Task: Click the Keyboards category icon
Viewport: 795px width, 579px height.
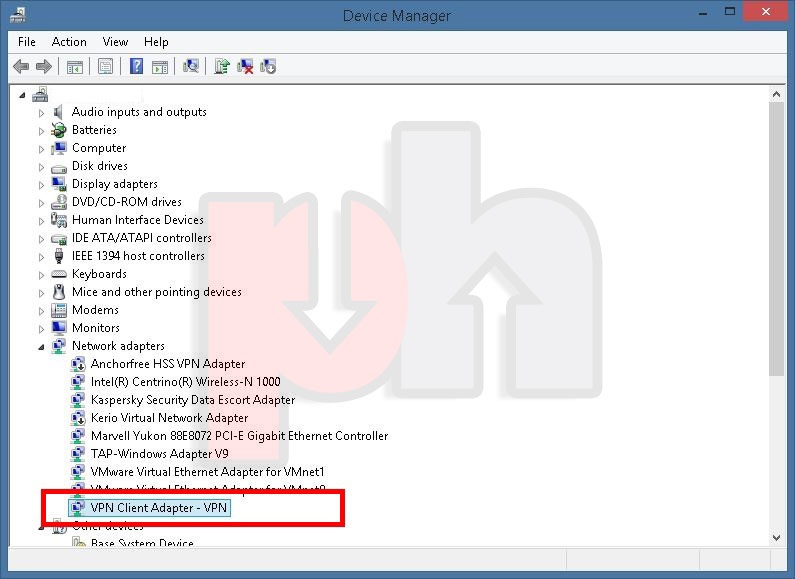Action: tap(59, 274)
